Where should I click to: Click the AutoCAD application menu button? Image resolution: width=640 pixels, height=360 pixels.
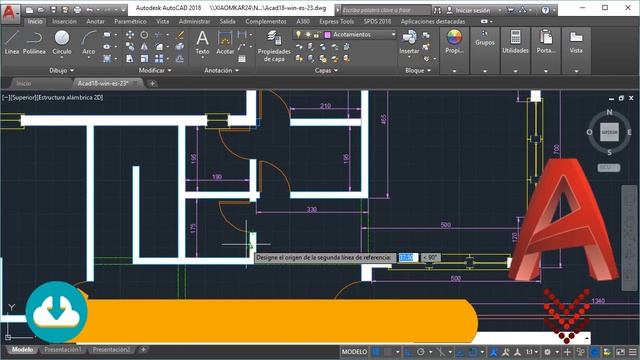coord(10,13)
